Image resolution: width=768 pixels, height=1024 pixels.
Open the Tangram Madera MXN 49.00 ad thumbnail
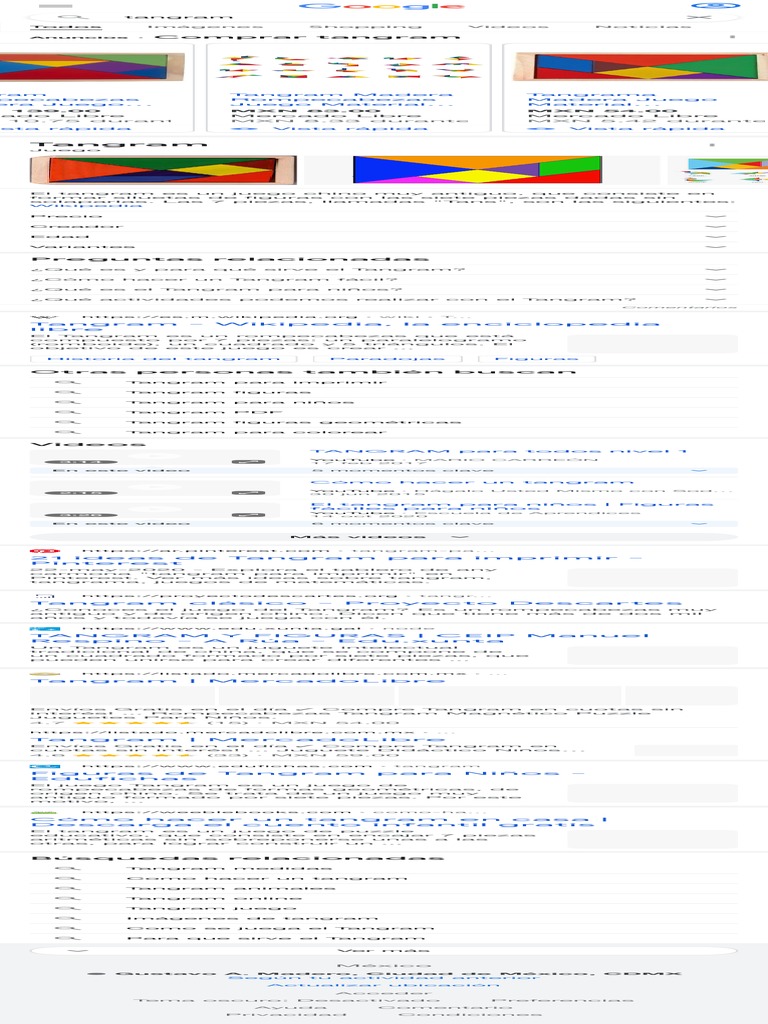pos(348,67)
